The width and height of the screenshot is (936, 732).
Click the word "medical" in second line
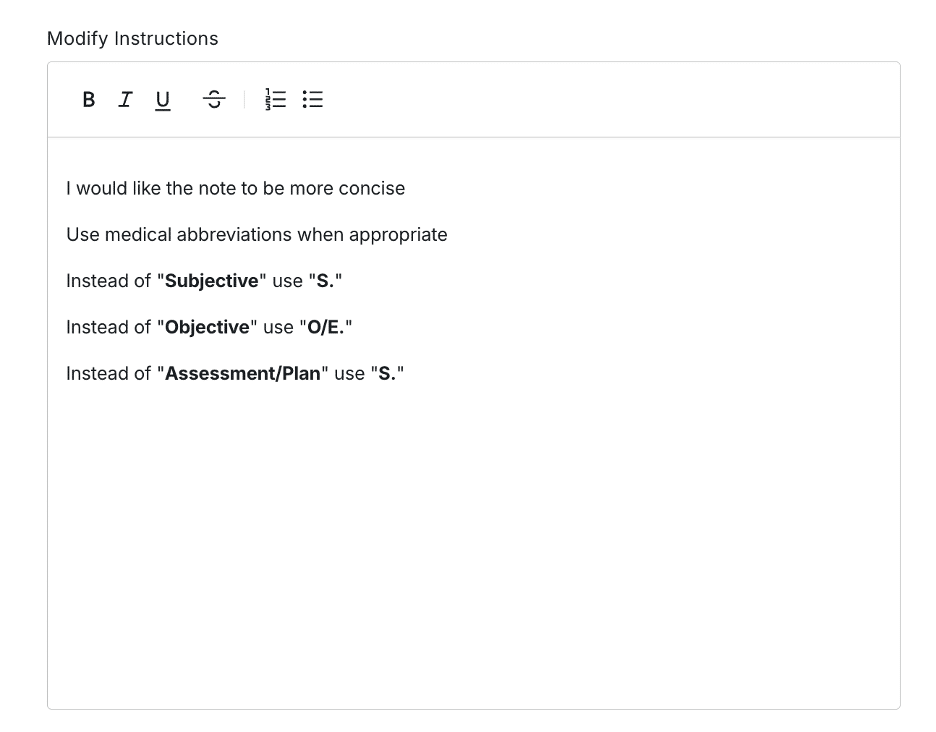coord(138,234)
